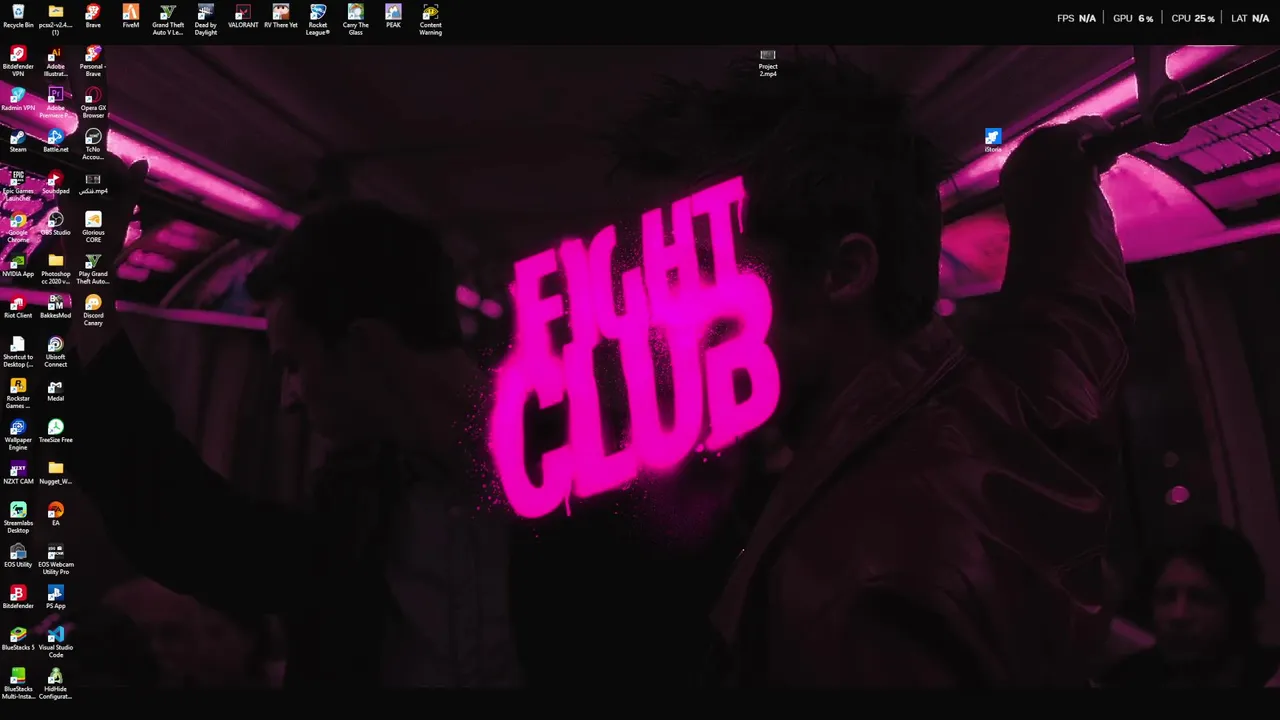Select the Rockstar Games Launcher icon

point(18,393)
